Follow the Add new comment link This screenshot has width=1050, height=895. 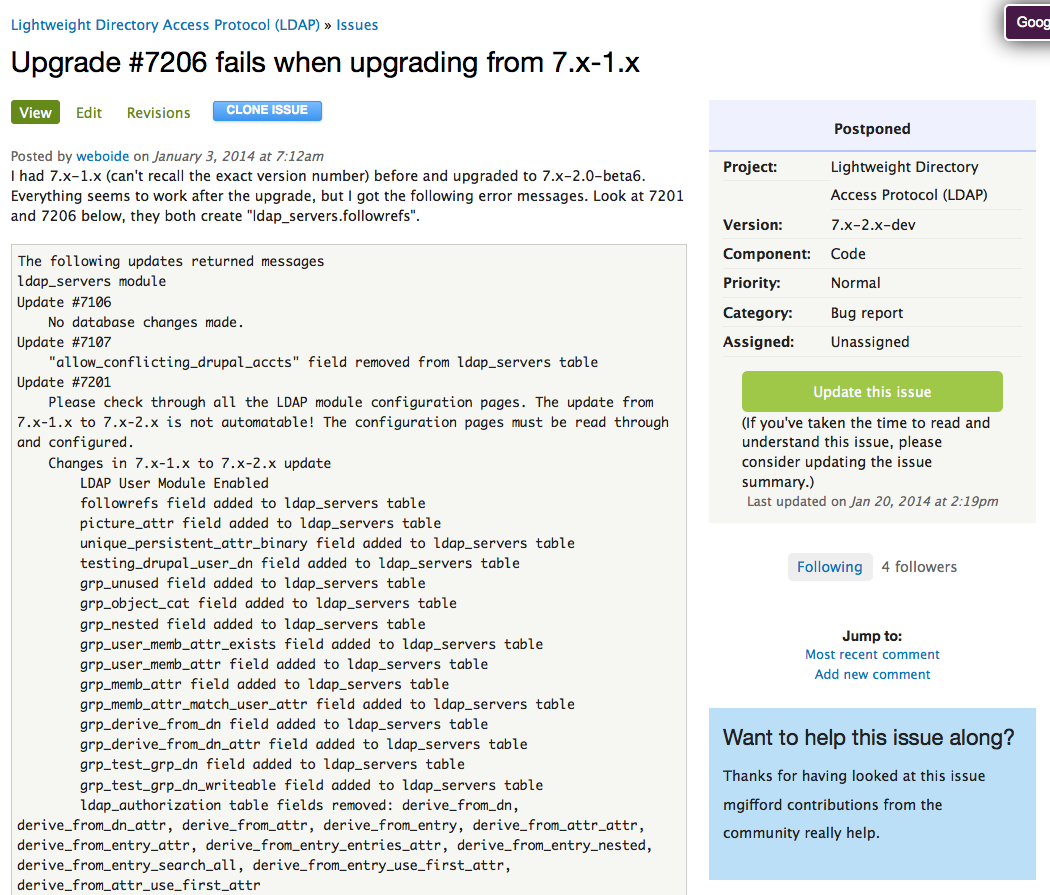(872, 675)
